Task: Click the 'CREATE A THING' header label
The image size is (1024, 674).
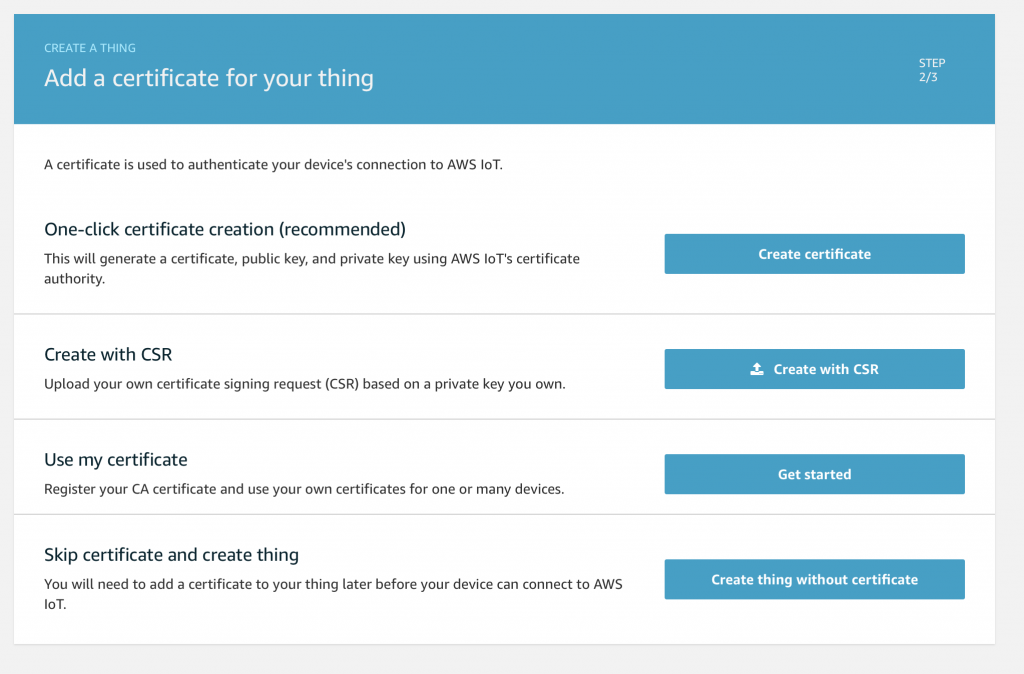Action: pos(89,48)
